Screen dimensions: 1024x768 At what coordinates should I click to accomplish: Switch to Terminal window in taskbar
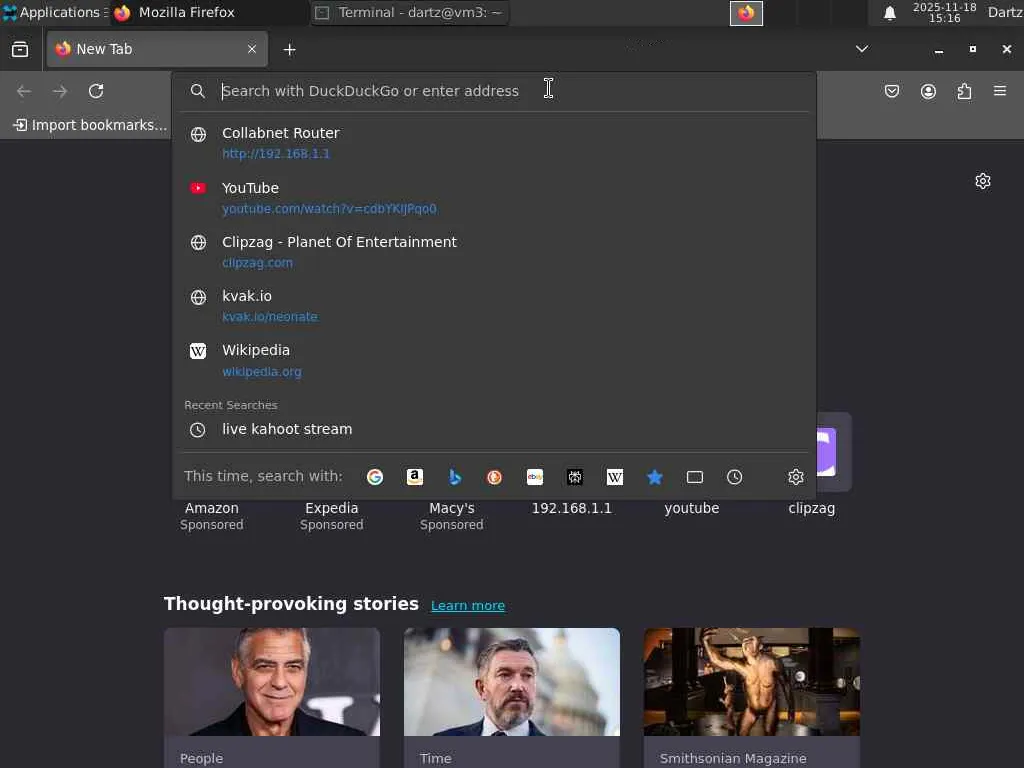[x=409, y=12]
